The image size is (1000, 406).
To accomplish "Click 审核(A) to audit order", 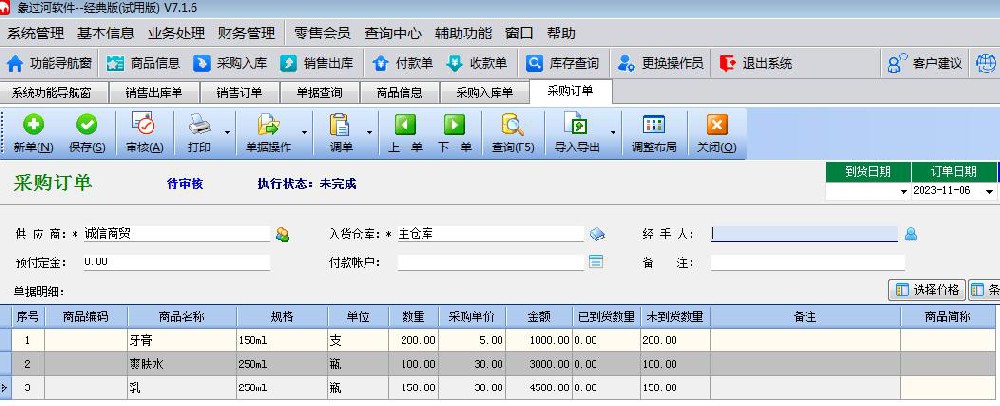I will coord(144,133).
